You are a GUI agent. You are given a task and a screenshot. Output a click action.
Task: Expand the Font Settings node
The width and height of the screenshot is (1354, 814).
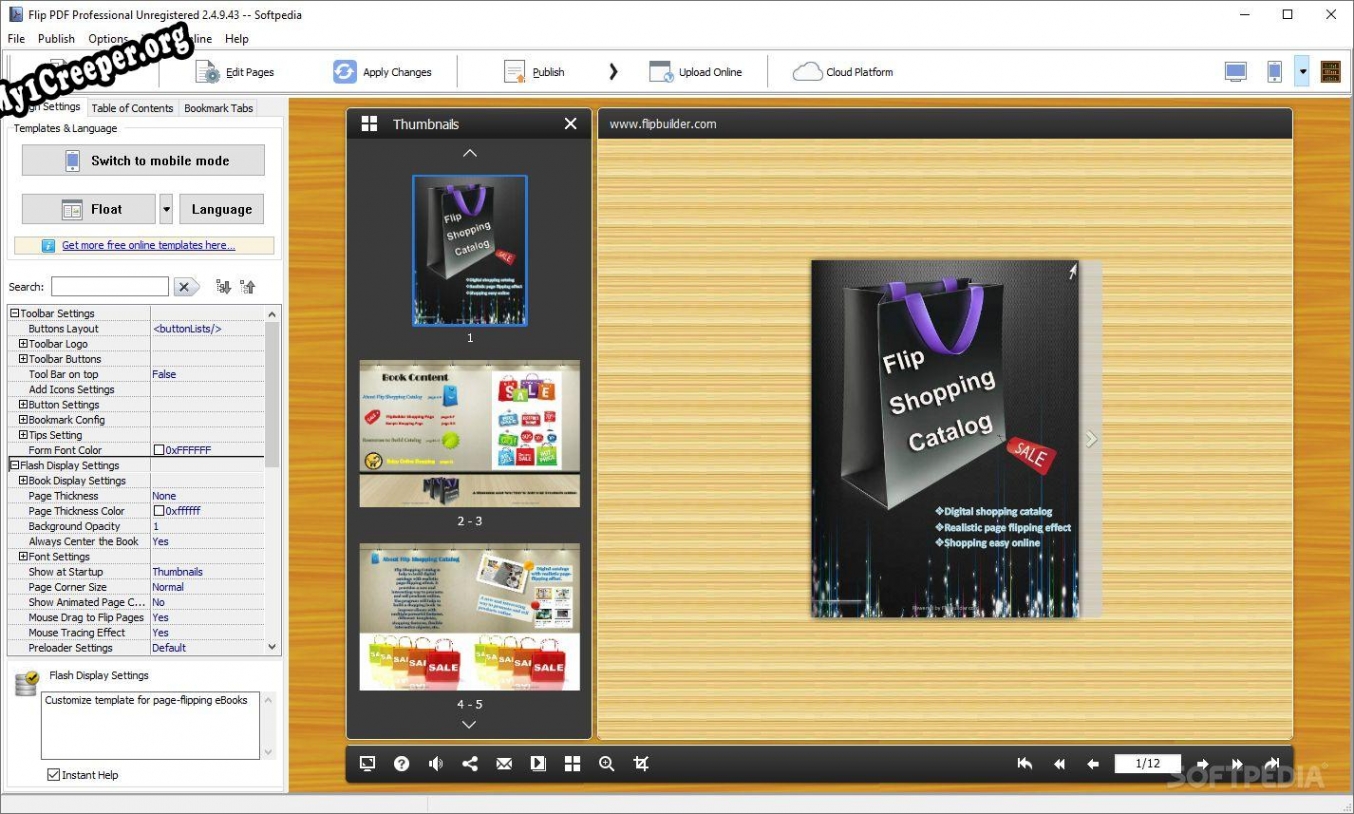click(23, 557)
